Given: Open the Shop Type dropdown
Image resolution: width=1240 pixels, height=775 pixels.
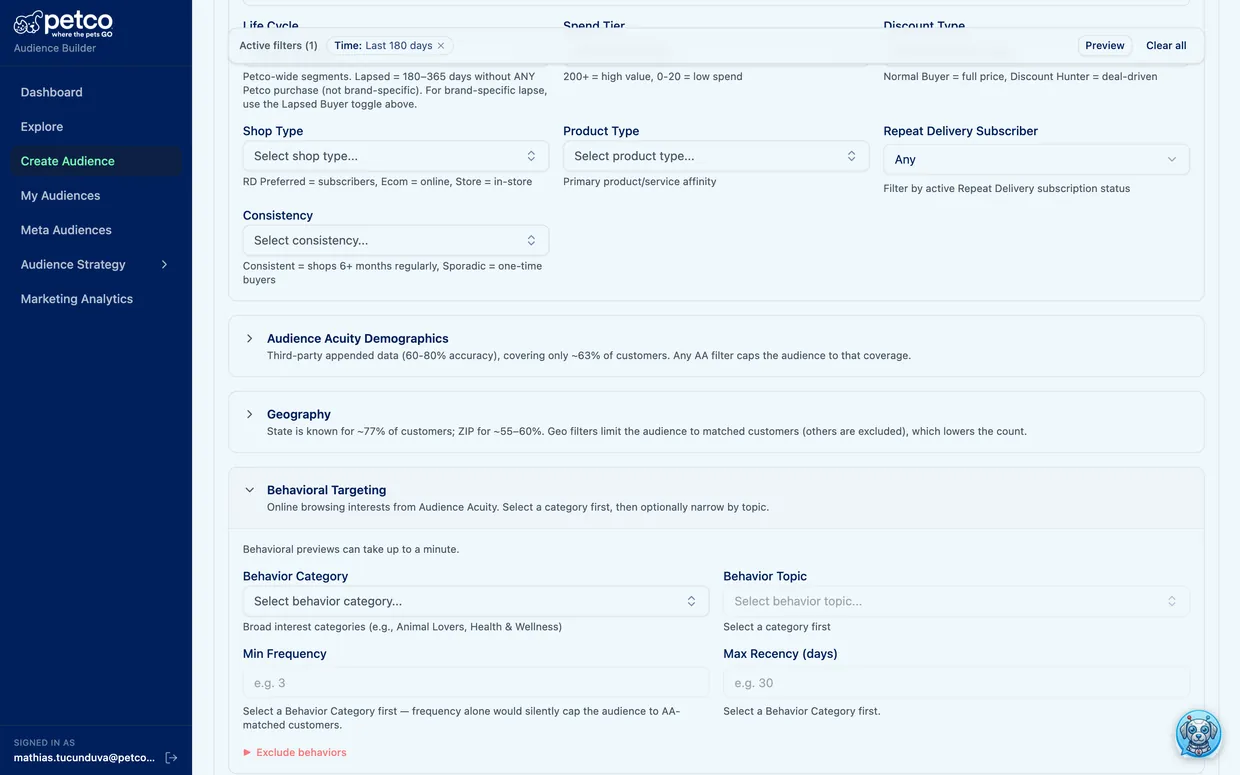Looking at the screenshot, I should (396, 156).
